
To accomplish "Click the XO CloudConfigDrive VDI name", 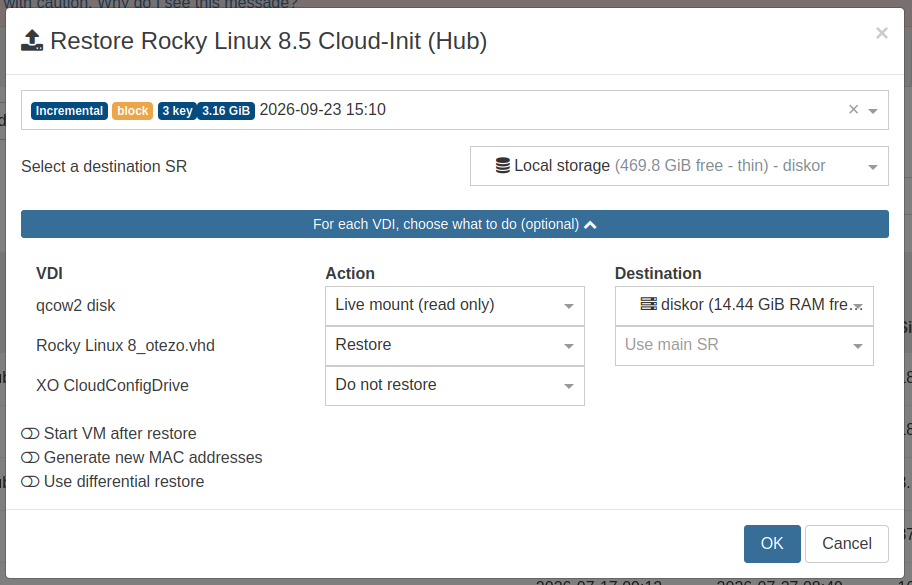I will (x=112, y=386).
